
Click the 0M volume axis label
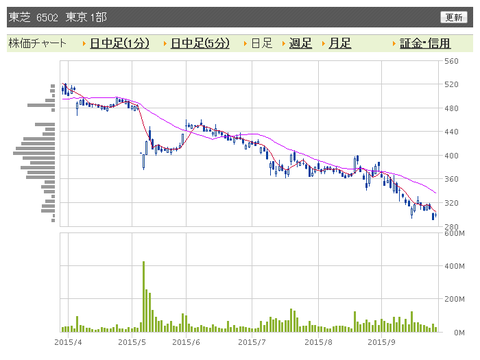[459, 332]
